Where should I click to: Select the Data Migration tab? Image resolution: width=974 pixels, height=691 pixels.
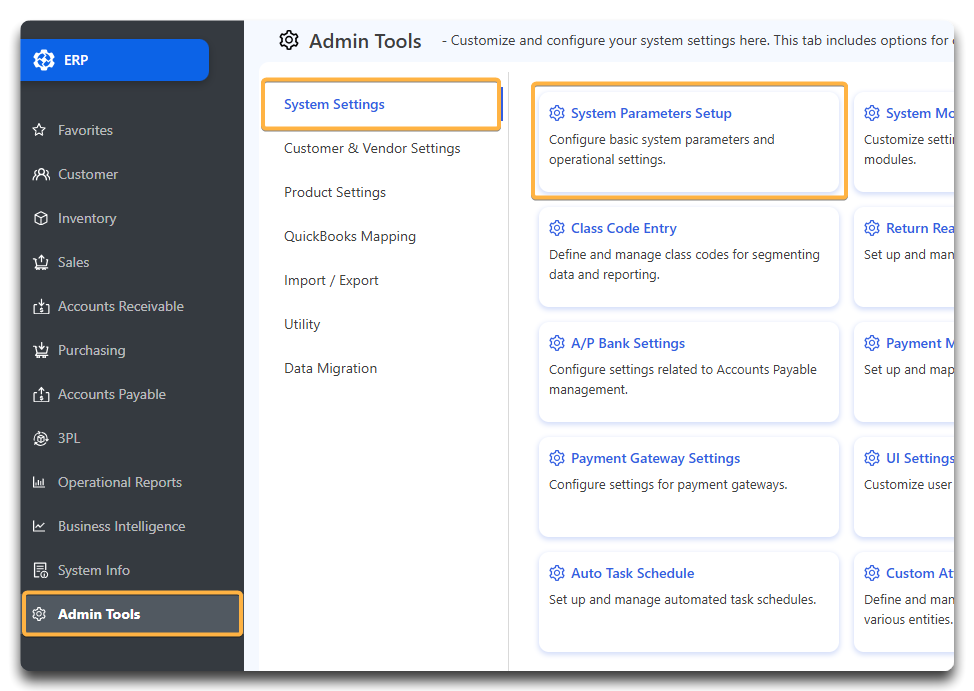pos(330,368)
